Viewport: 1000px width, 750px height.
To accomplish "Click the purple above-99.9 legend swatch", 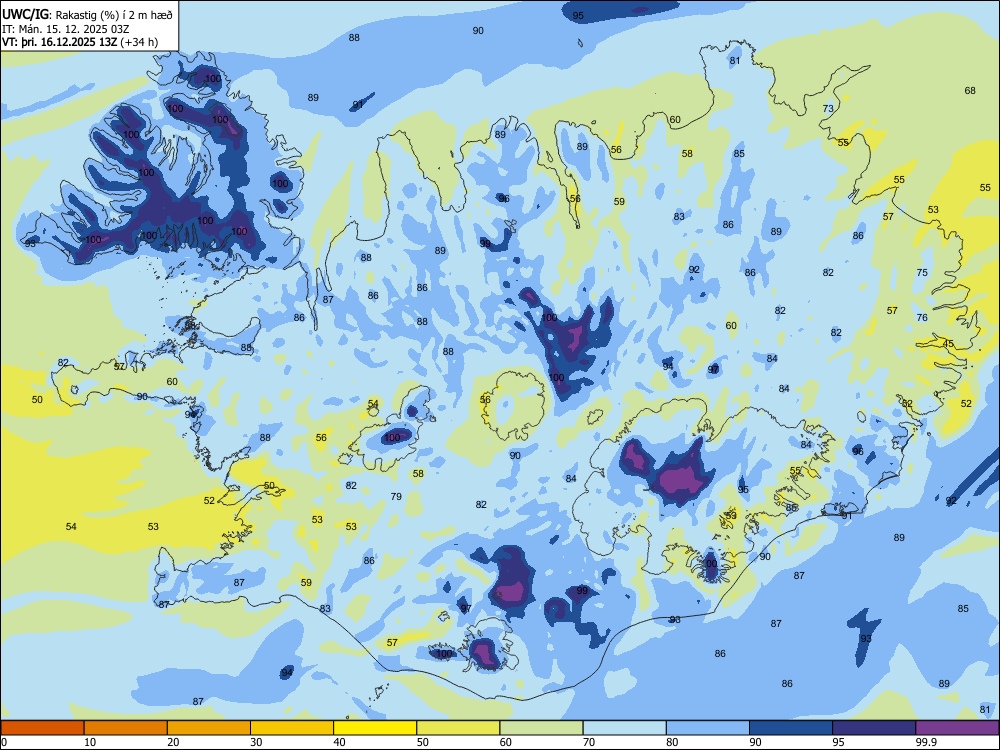I will 957,728.
